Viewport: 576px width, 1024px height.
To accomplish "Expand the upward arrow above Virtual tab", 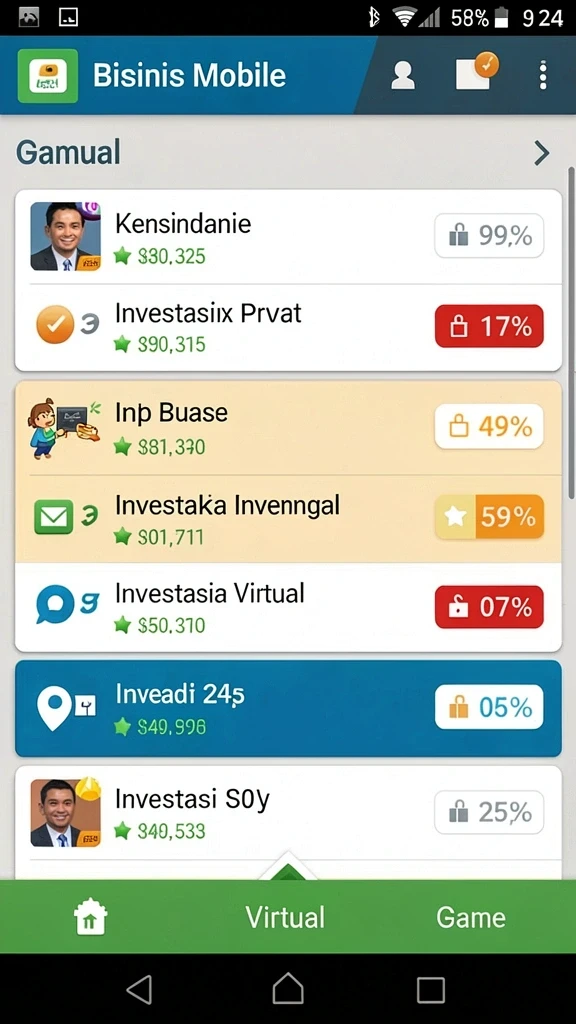I will pyautogui.click(x=288, y=866).
